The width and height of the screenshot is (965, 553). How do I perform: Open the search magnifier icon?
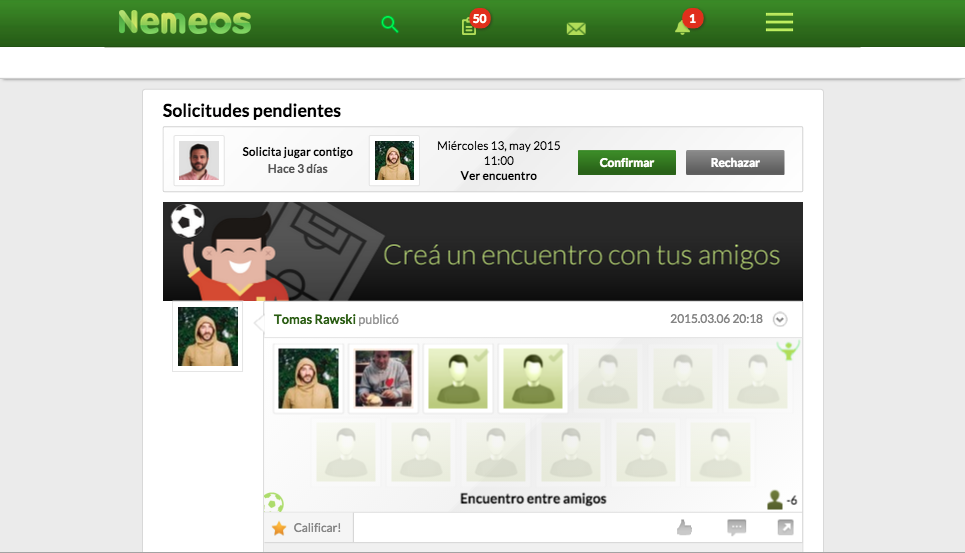(390, 25)
